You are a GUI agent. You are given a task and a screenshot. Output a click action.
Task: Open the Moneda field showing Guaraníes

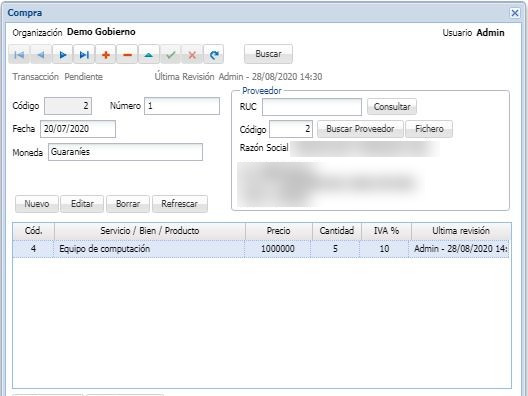(125, 152)
